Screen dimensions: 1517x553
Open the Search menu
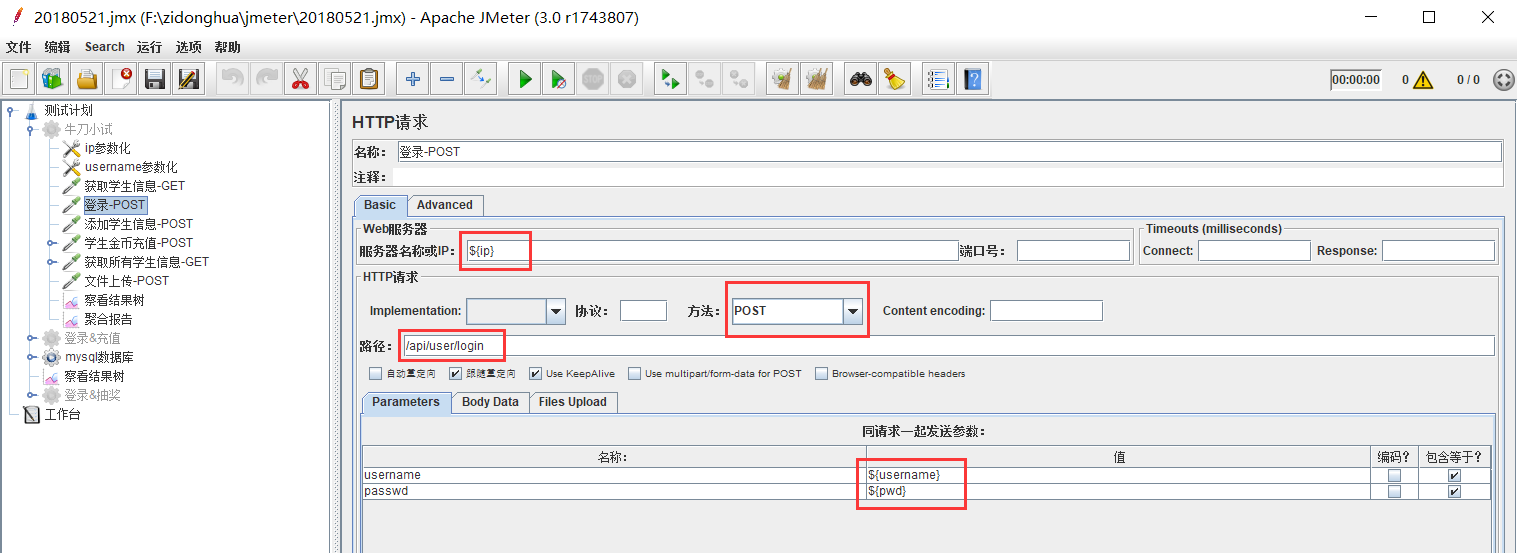tap(104, 47)
